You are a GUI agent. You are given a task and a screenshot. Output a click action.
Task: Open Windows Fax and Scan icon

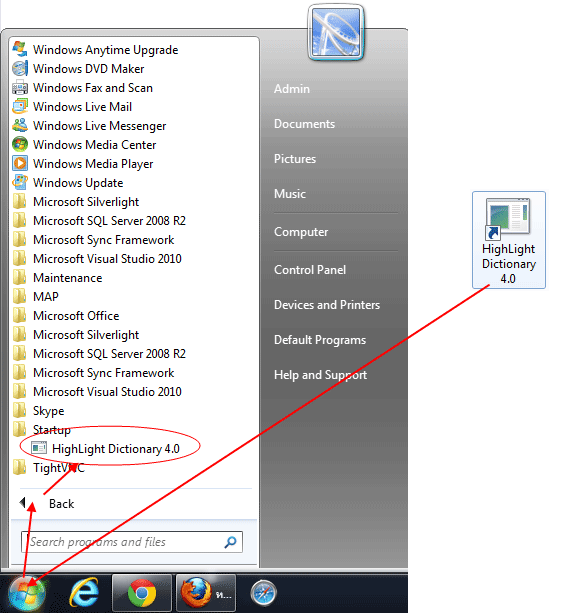[x=20, y=88]
